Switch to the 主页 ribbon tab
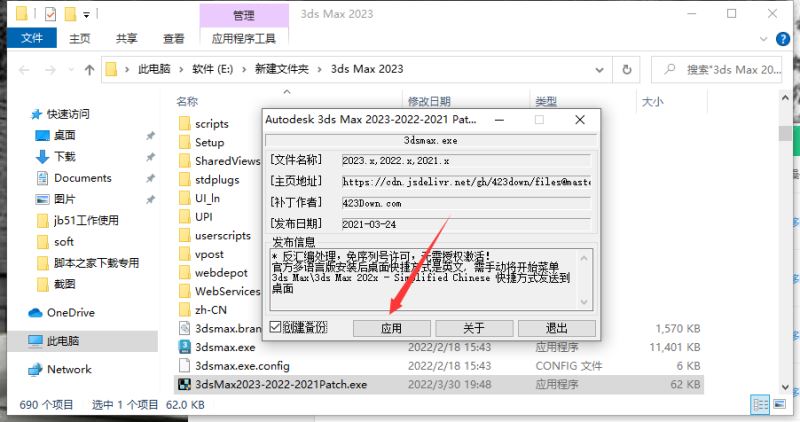The height and width of the screenshot is (422, 800). tap(80, 38)
